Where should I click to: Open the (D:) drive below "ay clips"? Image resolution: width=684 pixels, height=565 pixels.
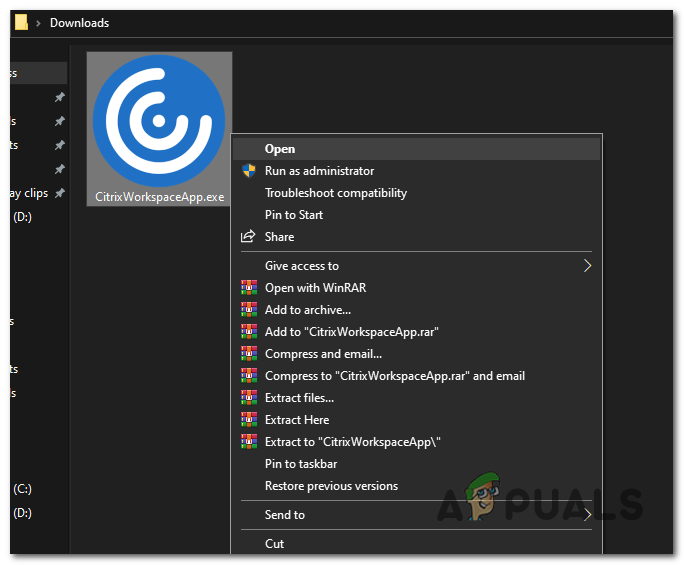click(x=22, y=217)
